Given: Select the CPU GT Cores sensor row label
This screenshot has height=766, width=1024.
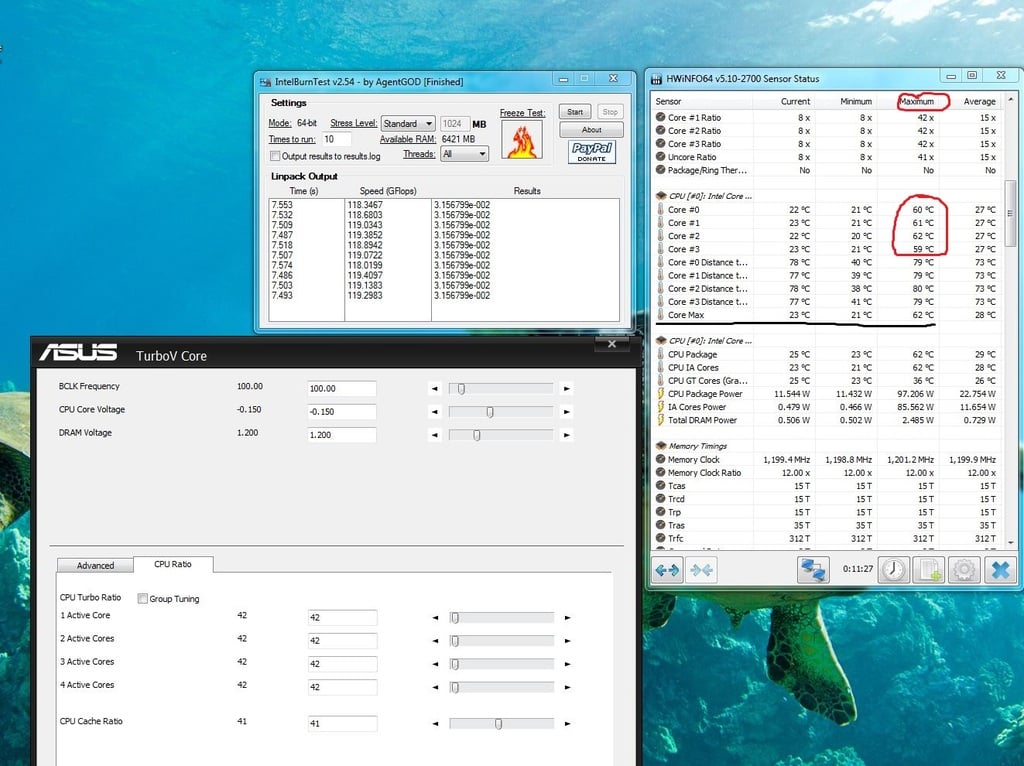Looking at the screenshot, I should [708, 381].
